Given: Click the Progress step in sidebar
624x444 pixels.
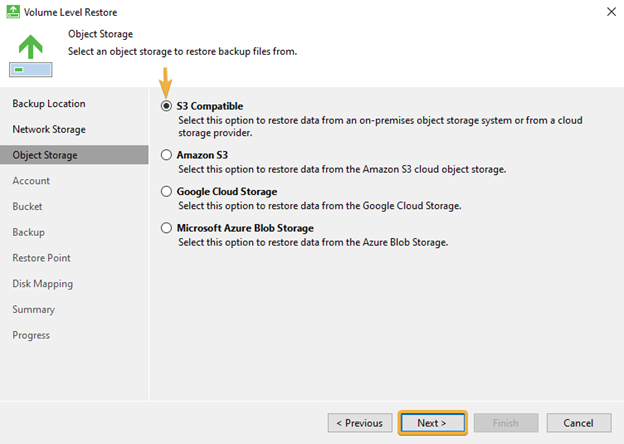Looking at the screenshot, I should click(31, 335).
